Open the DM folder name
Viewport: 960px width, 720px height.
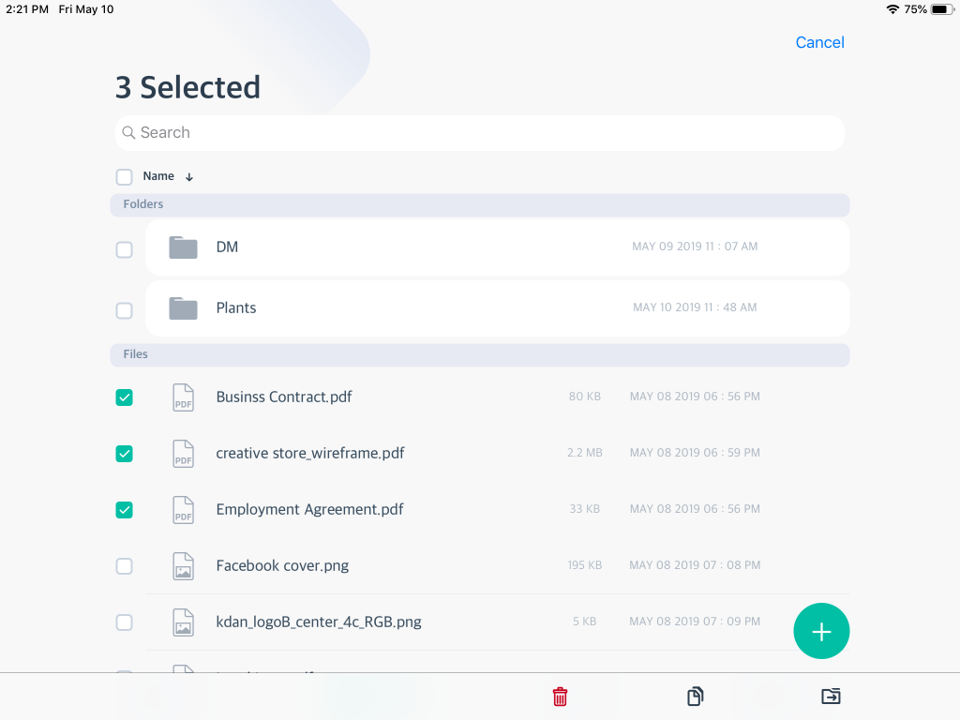tap(227, 247)
